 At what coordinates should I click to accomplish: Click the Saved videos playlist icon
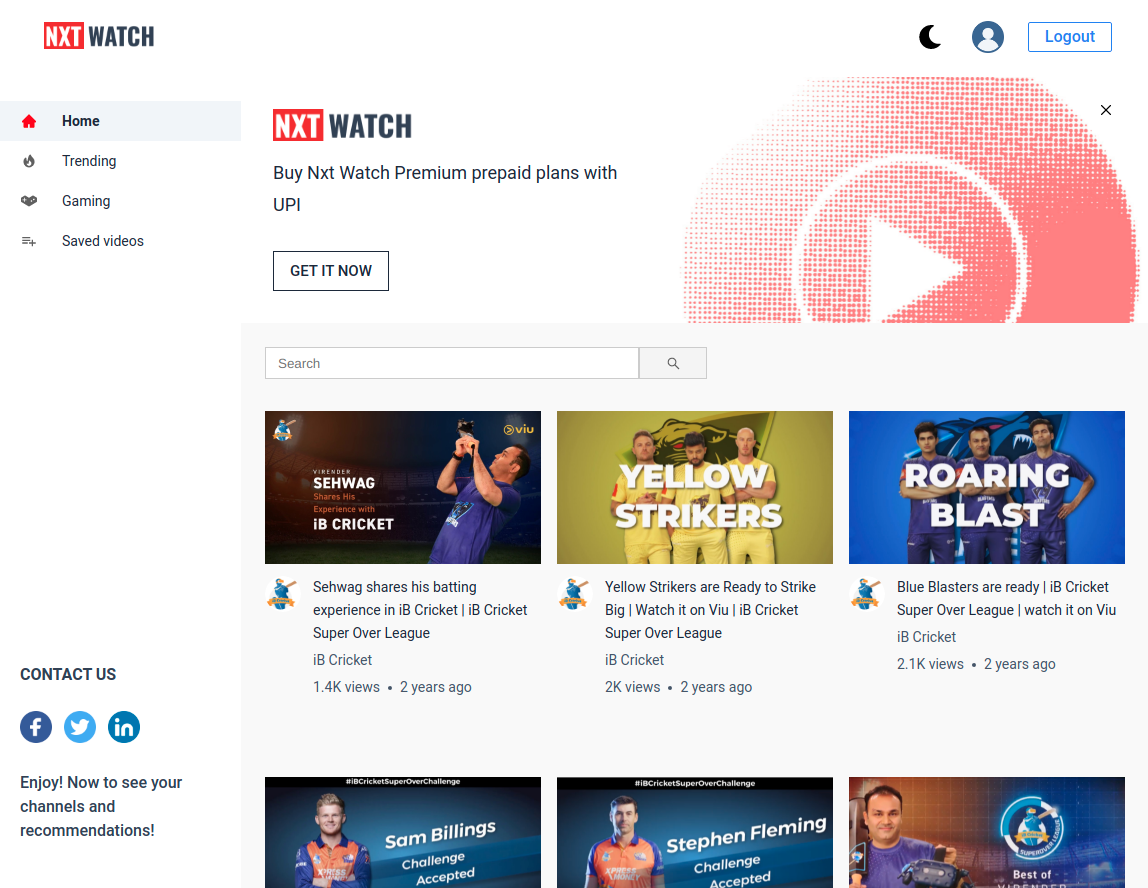[29, 241]
